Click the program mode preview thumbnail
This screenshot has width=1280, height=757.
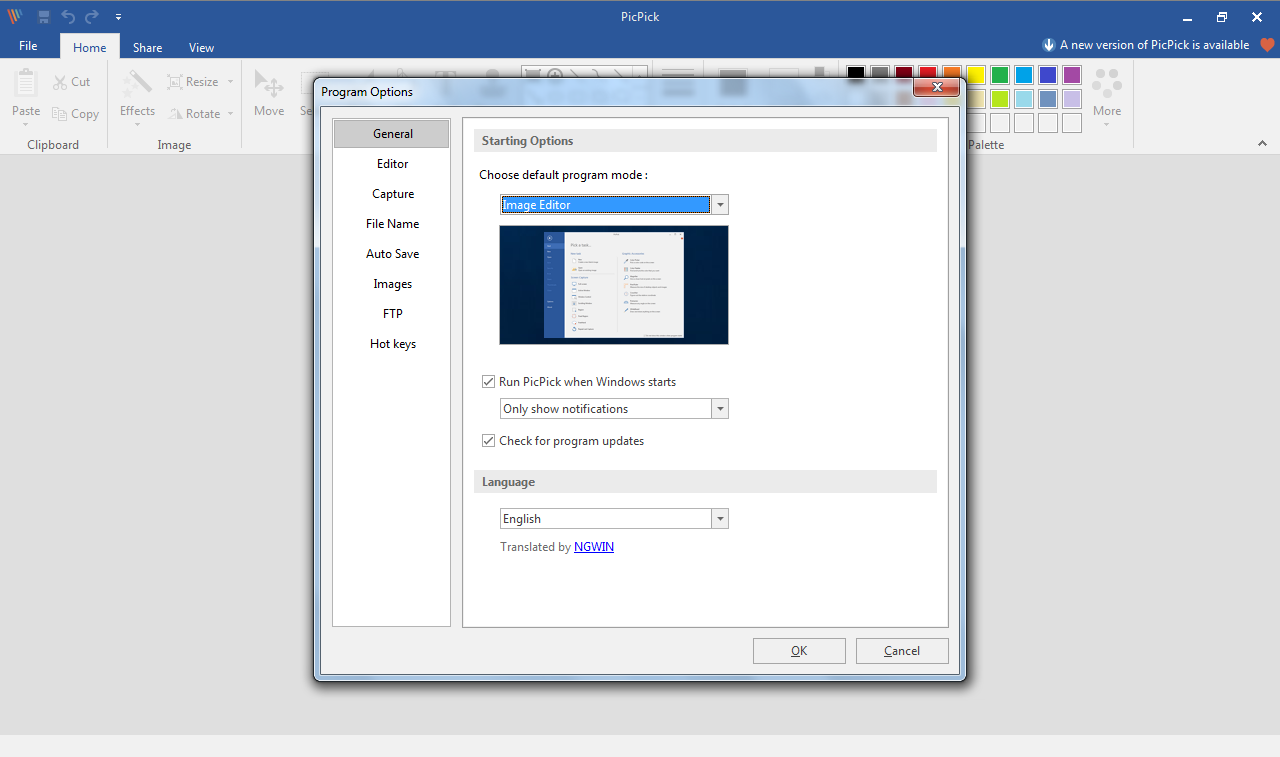(614, 285)
